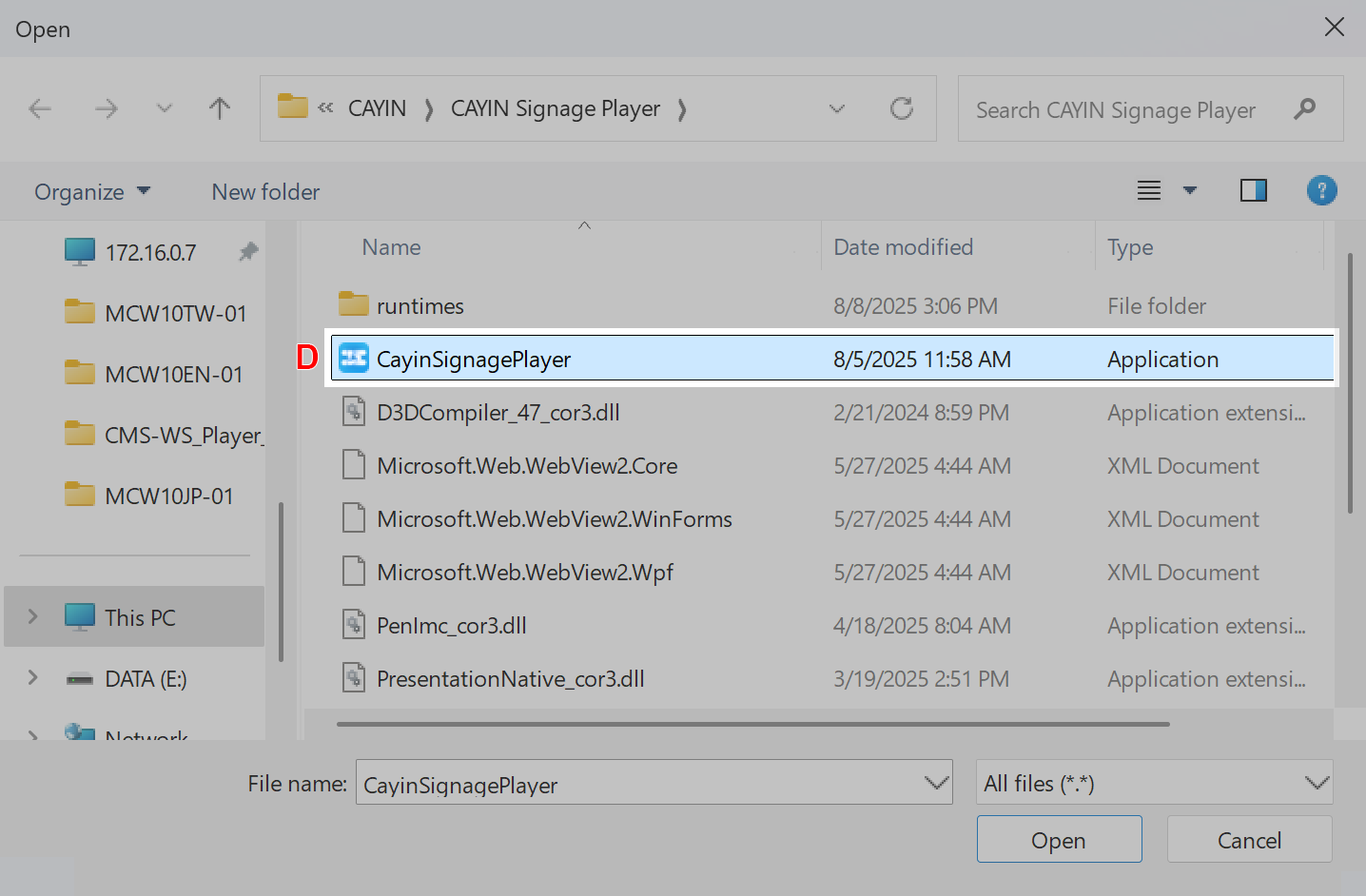1366x896 pixels.
Task: Click the 2/21/2024 8:59 PM date cell
Action: tap(921, 413)
